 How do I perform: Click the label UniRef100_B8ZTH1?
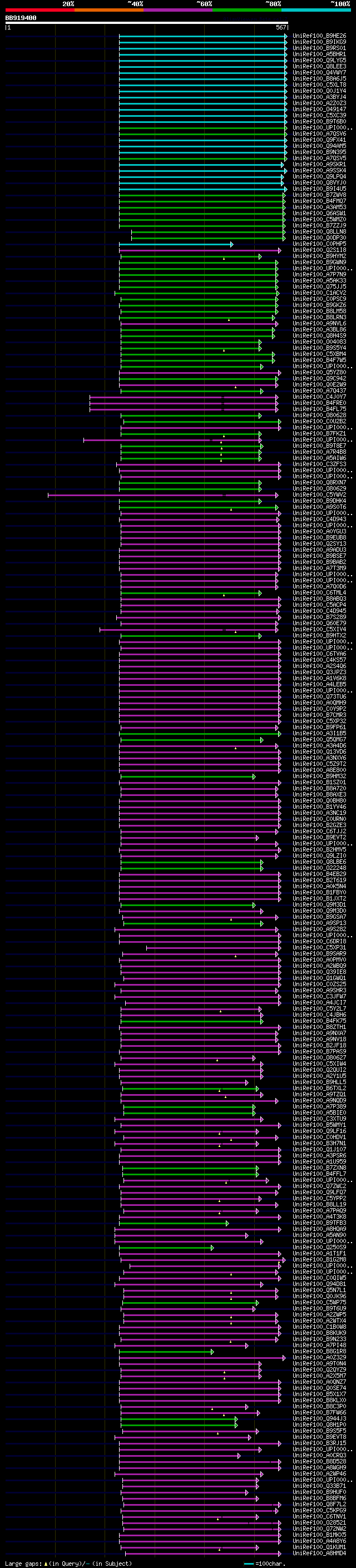[319, 1027]
